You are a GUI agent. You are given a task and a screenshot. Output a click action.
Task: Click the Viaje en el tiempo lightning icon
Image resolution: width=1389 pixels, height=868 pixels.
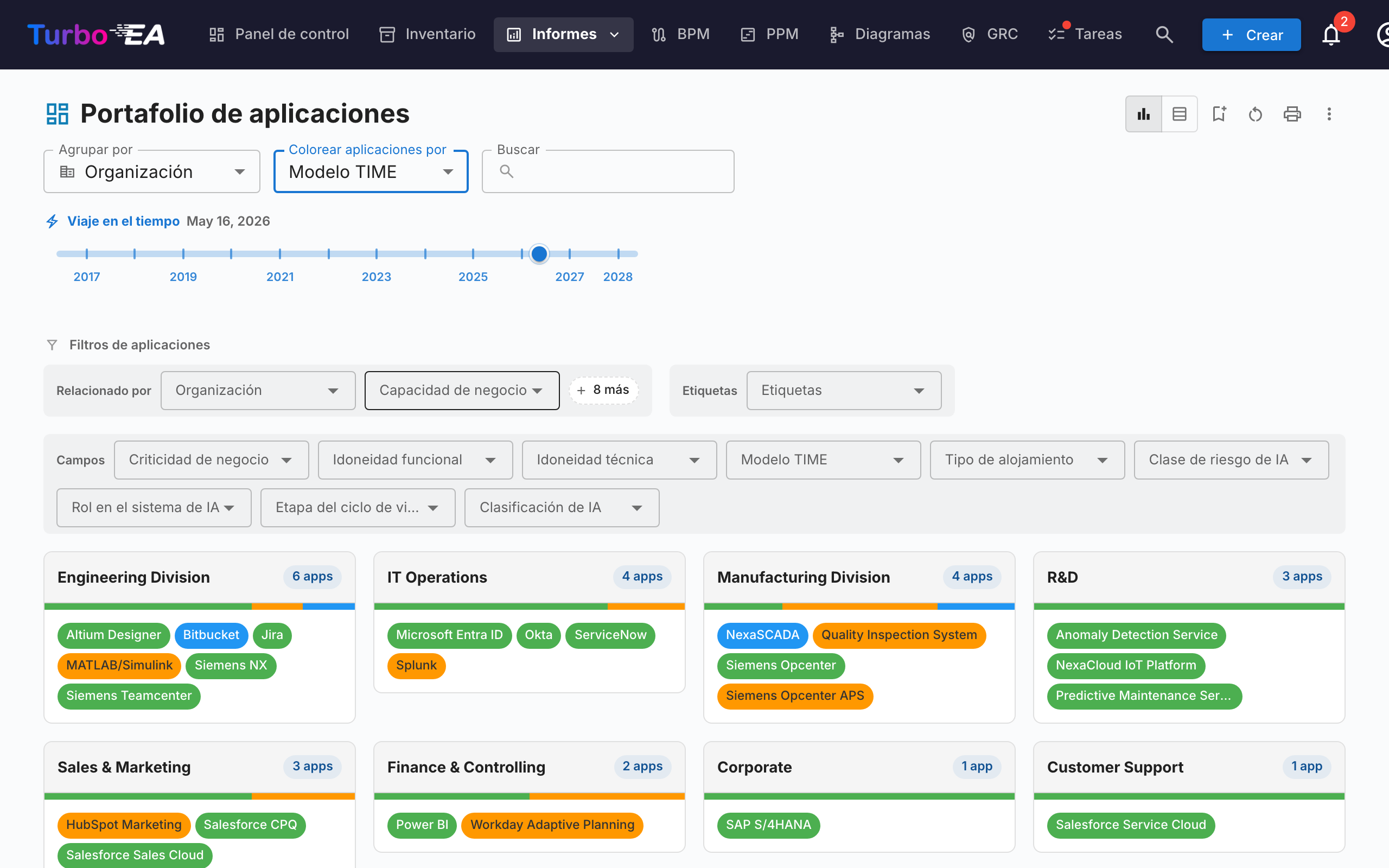[52, 221]
